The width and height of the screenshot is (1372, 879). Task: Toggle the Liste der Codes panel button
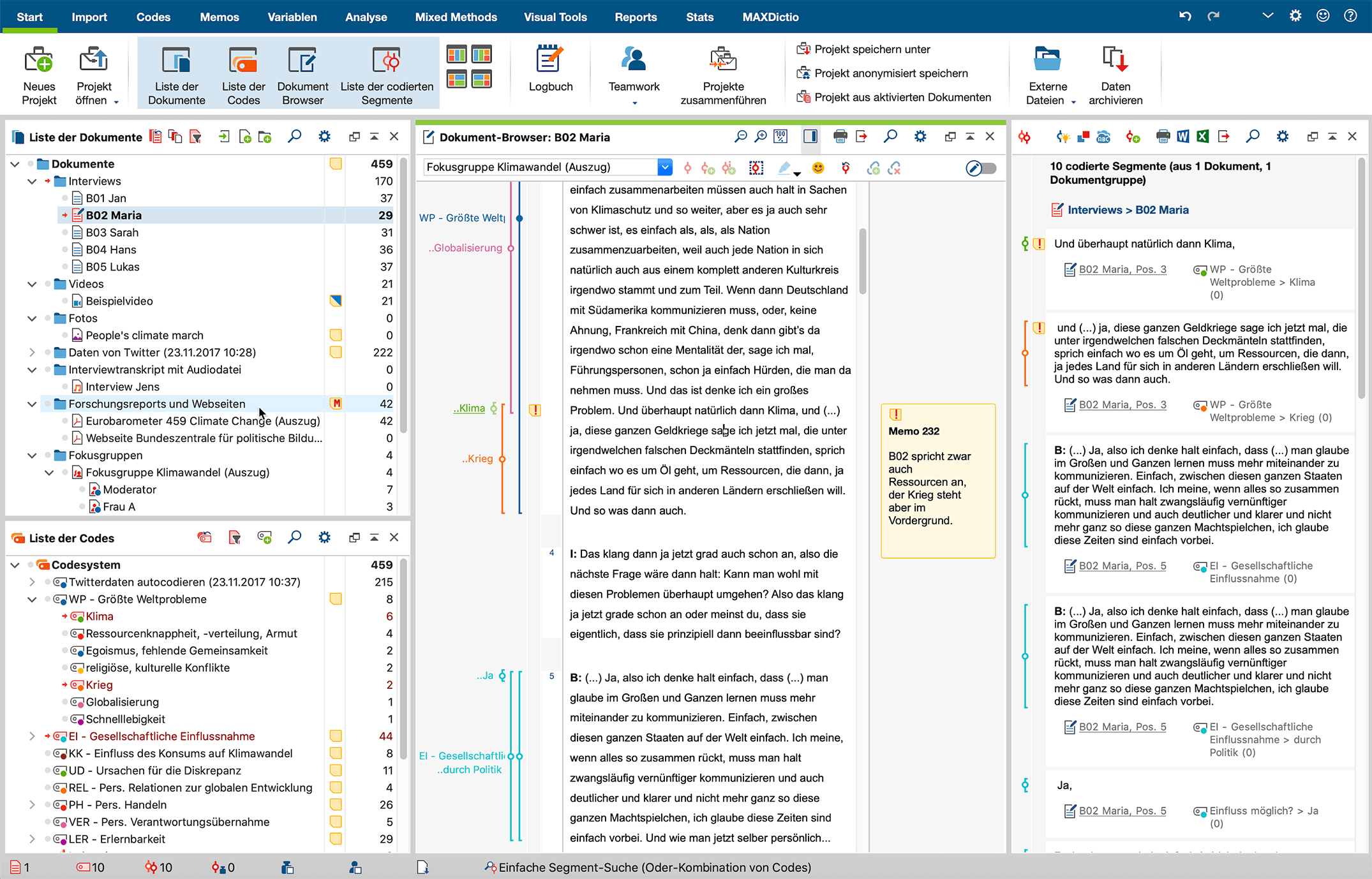[x=243, y=75]
